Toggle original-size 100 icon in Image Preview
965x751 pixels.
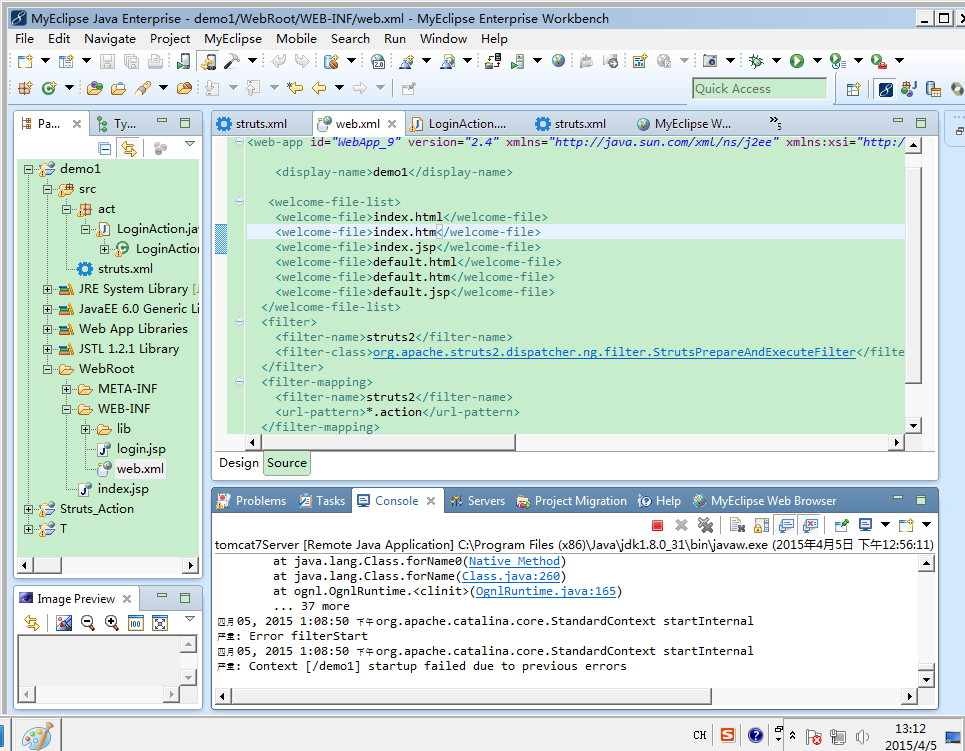pyautogui.click(x=135, y=623)
